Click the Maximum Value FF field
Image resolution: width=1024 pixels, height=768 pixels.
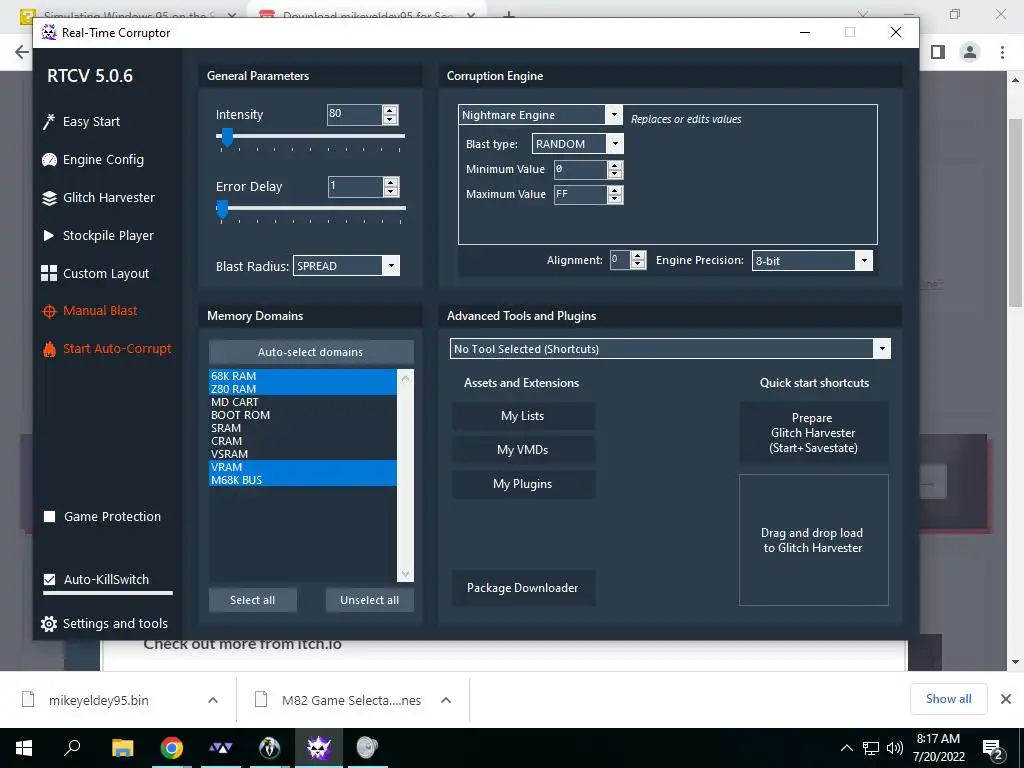tap(581, 195)
